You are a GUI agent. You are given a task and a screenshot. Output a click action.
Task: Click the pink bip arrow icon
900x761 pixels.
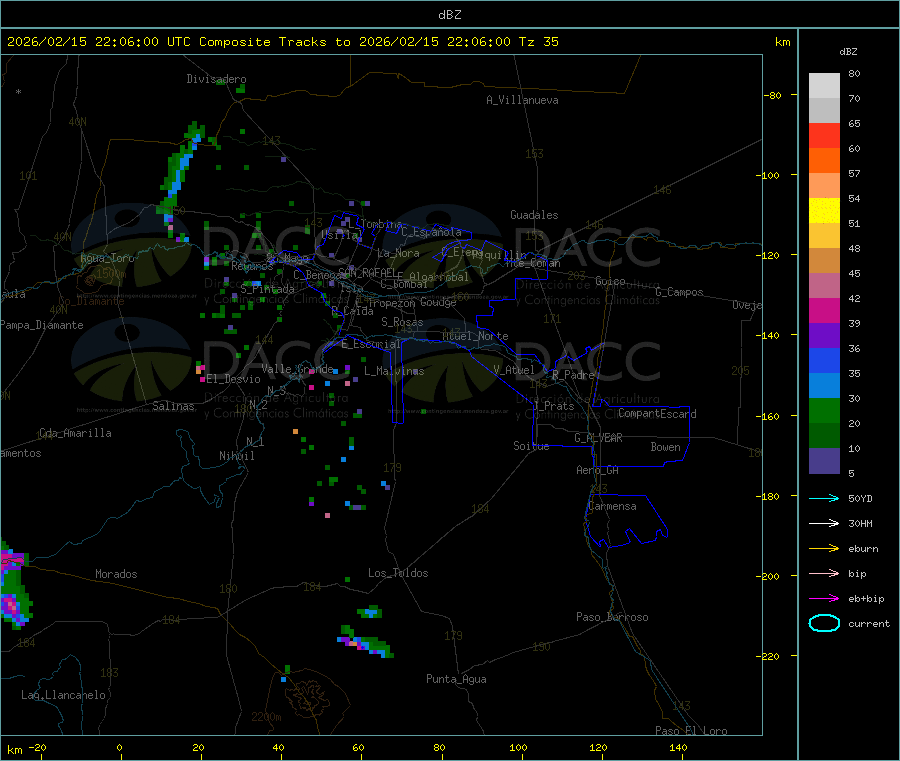tap(824, 573)
